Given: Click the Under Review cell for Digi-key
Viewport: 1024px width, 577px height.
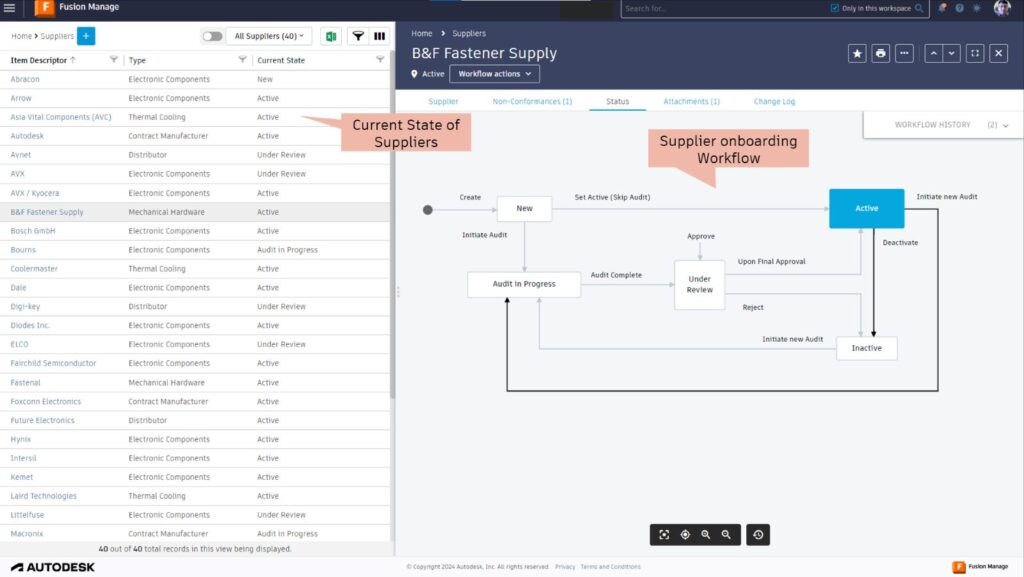Looking at the screenshot, I should click(281, 306).
